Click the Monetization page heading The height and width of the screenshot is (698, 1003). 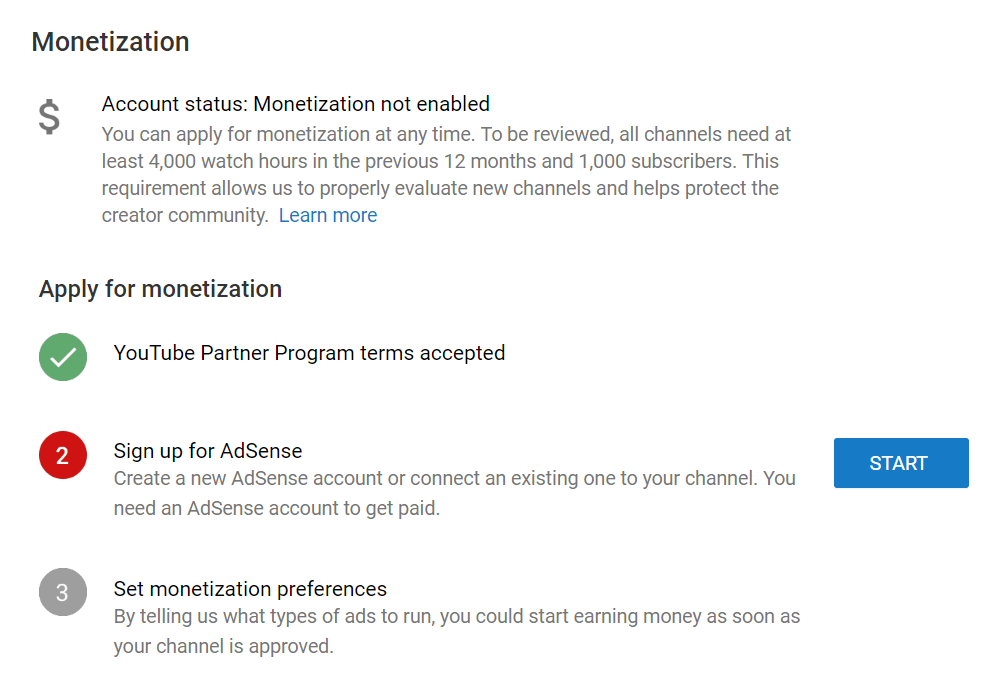[x=110, y=42]
